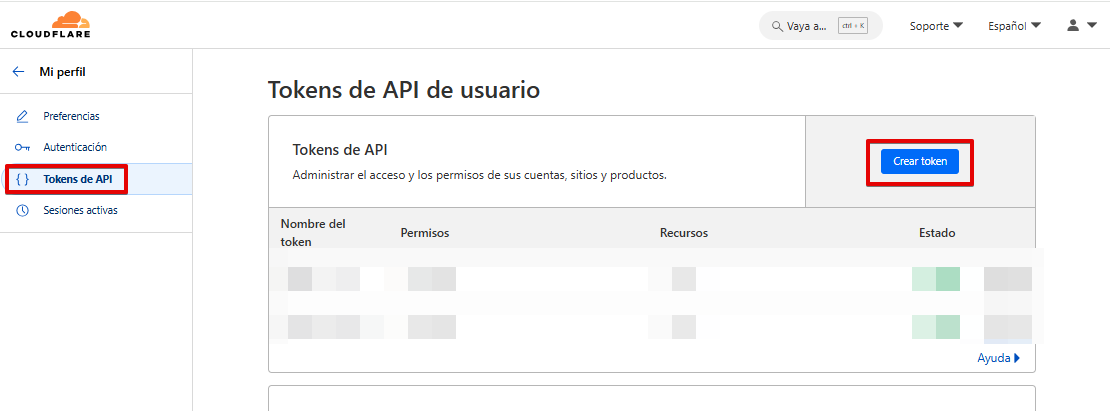Open the Español language dropdown
The image size is (1110, 411).
coord(1014,26)
